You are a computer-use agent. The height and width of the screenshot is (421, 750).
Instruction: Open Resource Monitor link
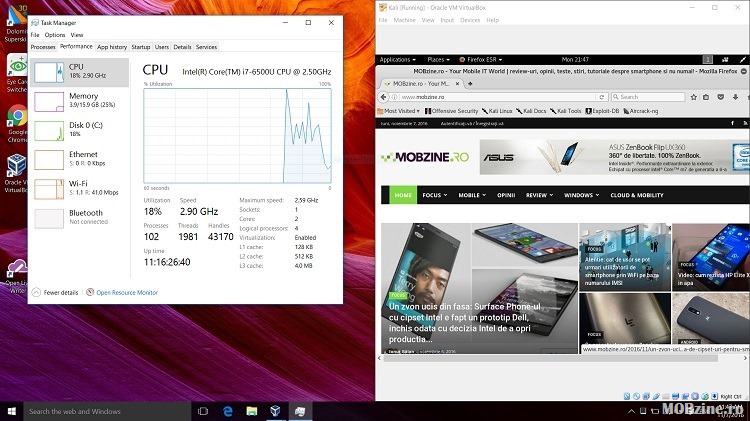tap(127, 292)
